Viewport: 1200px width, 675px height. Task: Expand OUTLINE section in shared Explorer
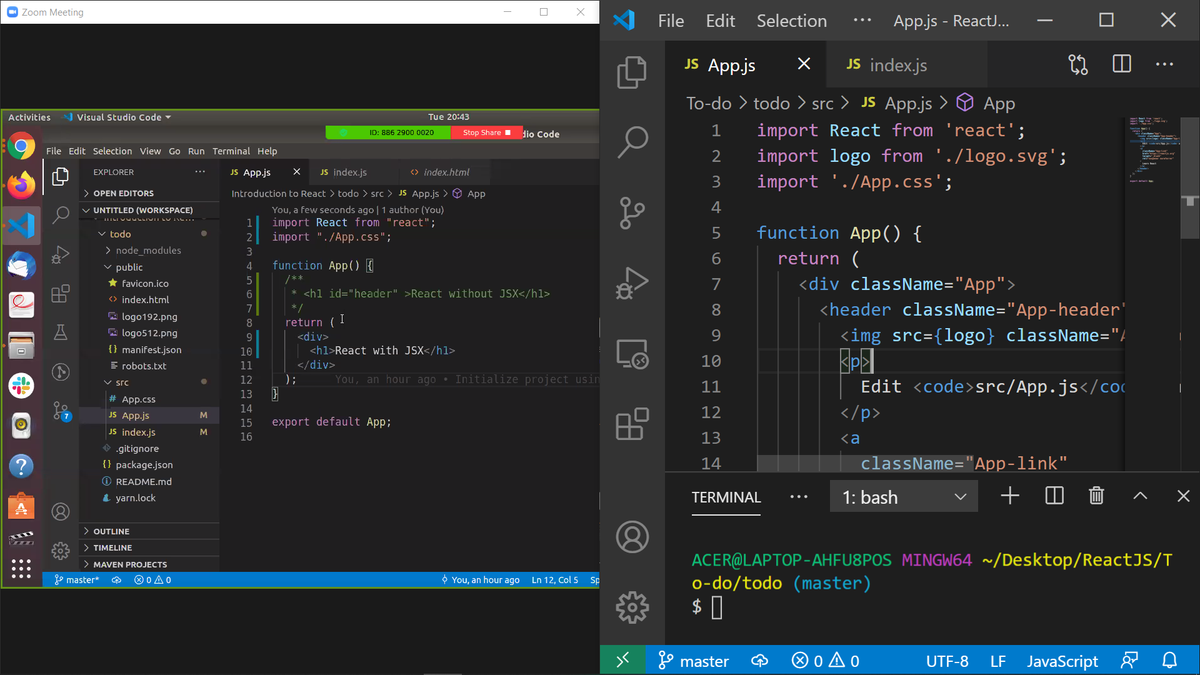[x=148, y=531]
